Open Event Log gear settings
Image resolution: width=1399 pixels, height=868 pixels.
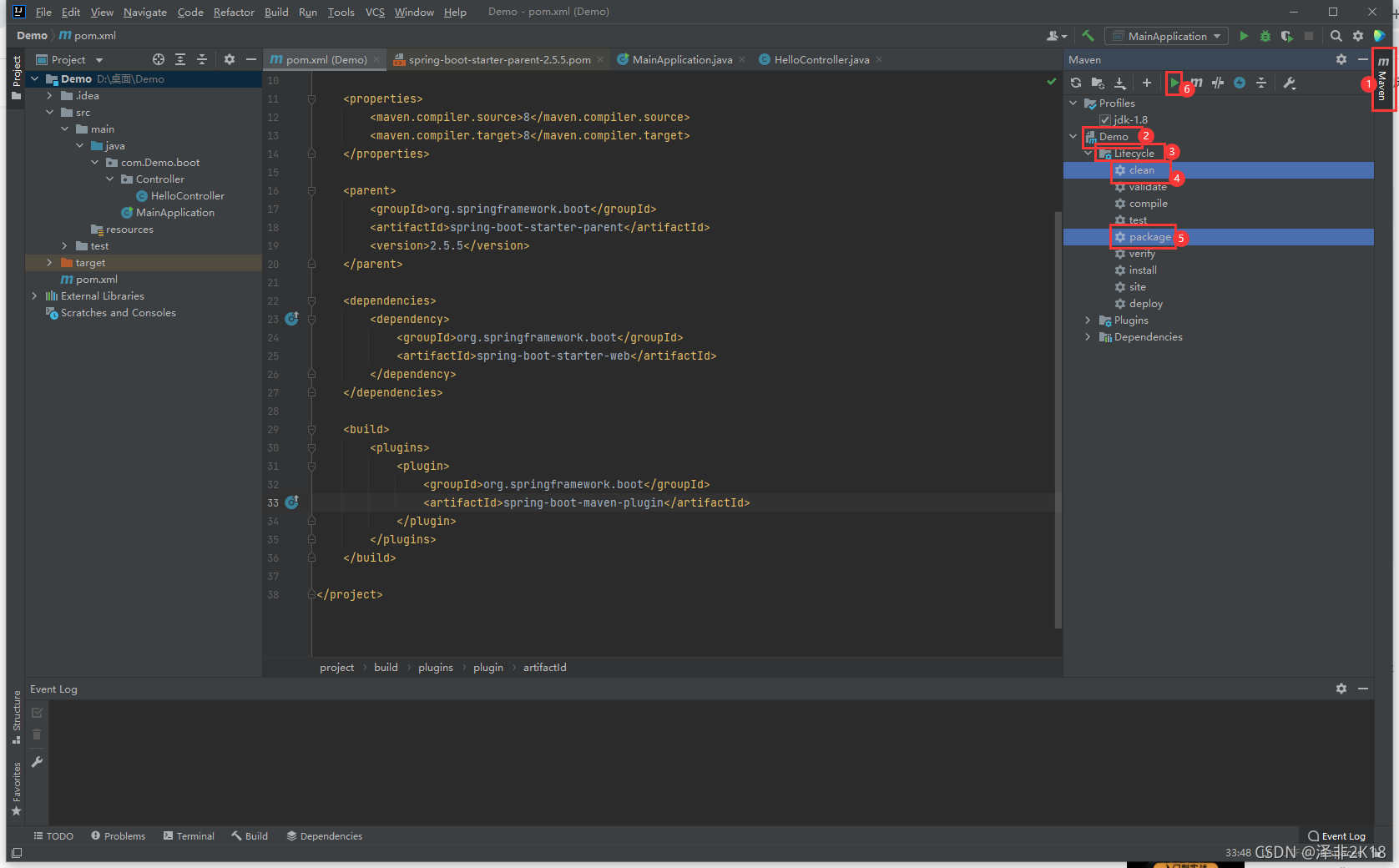(x=1341, y=689)
